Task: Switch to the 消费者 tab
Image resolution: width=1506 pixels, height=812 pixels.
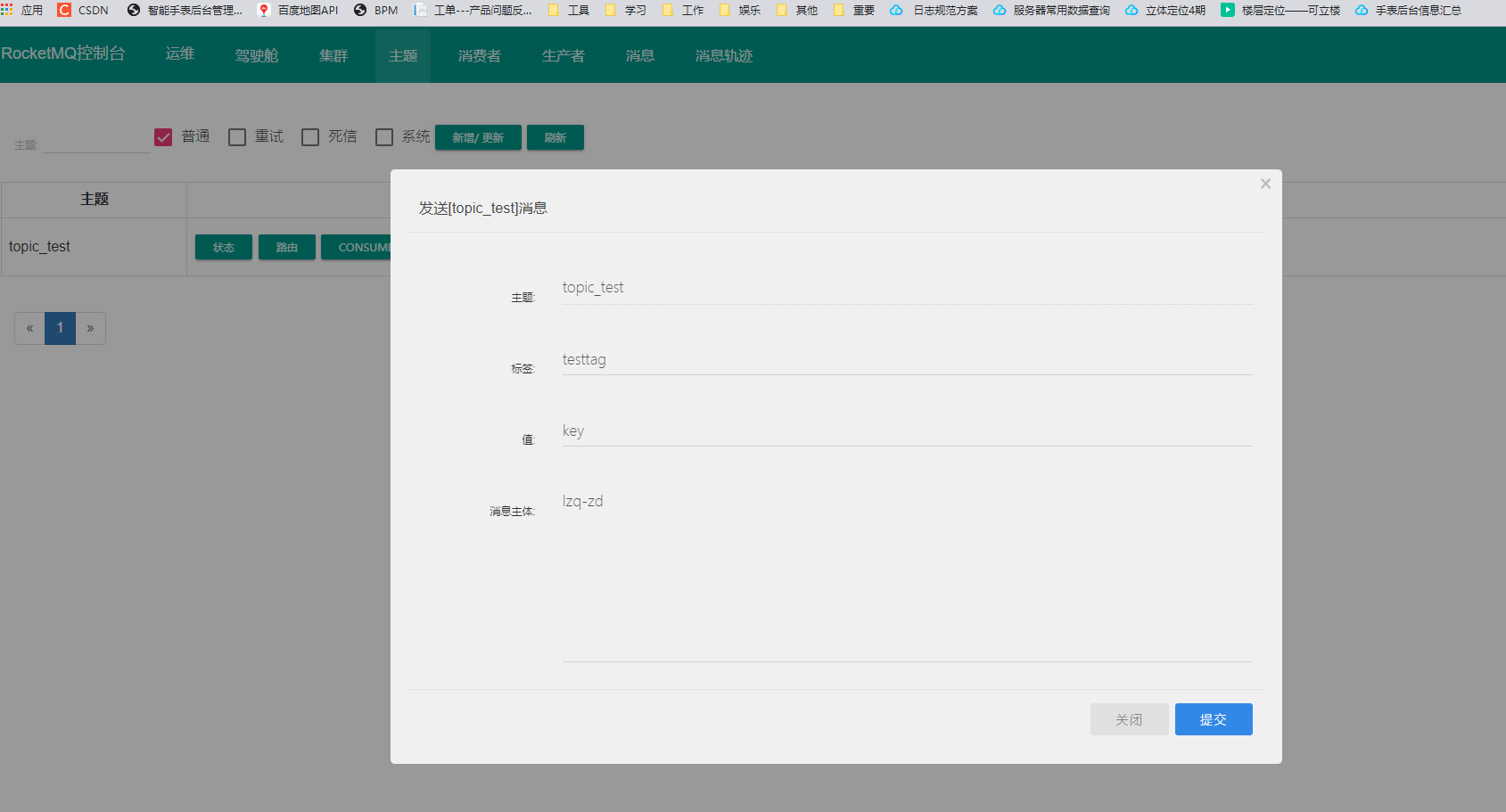Action: coord(480,55)
